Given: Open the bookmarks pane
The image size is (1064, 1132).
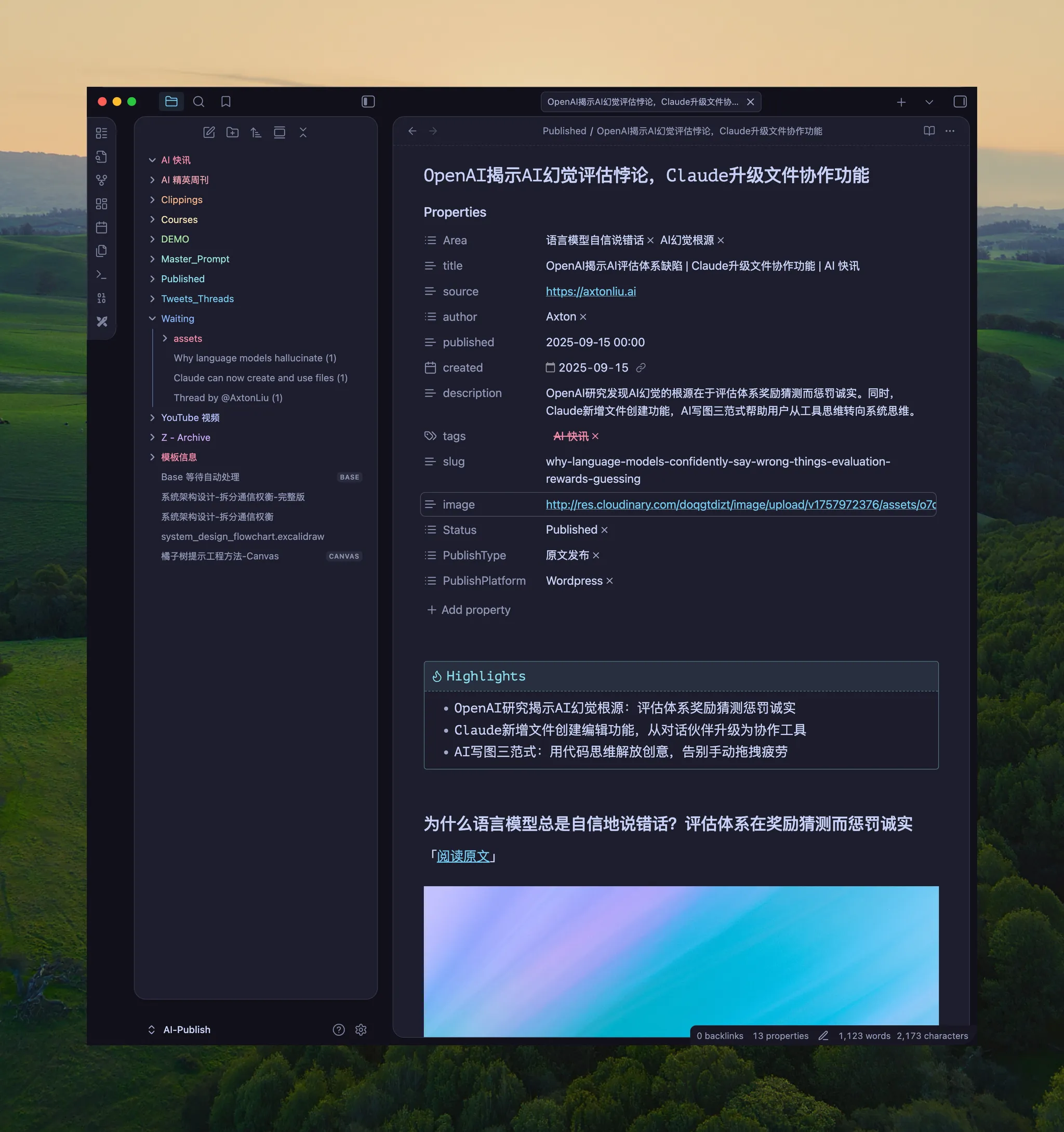Looking at the screenshot, I should coord(226,102).
